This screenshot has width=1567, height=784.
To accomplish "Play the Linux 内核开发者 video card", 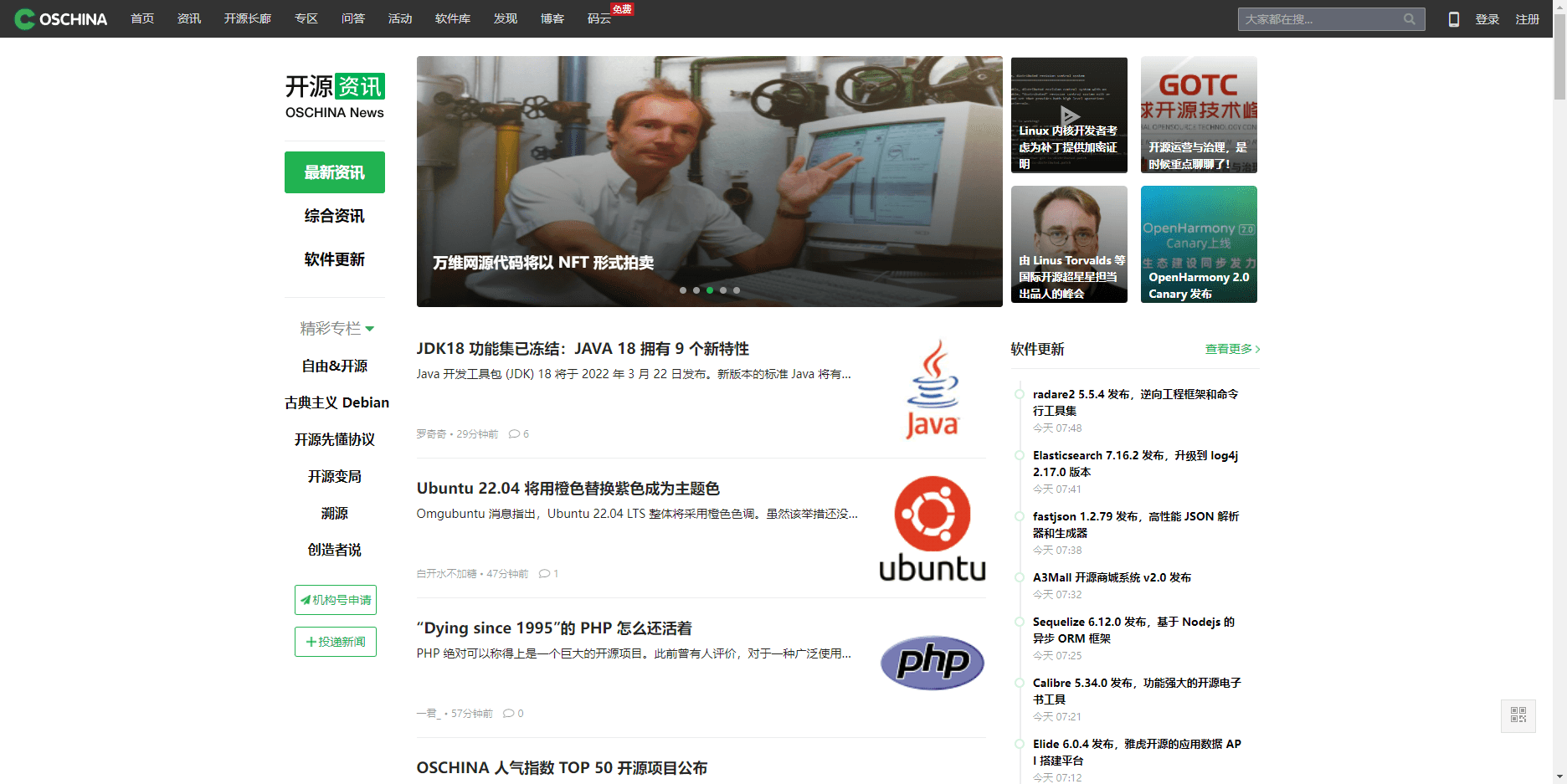I will point(1069,115).
